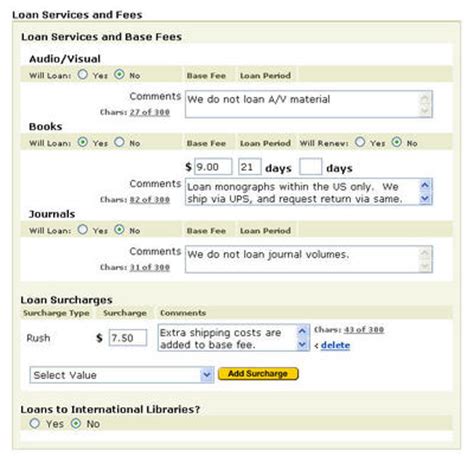Viewport: 474px width, 457px height.
Task: Open the Select Value surcharge dropdown
Action: click(x=122, y=375)
